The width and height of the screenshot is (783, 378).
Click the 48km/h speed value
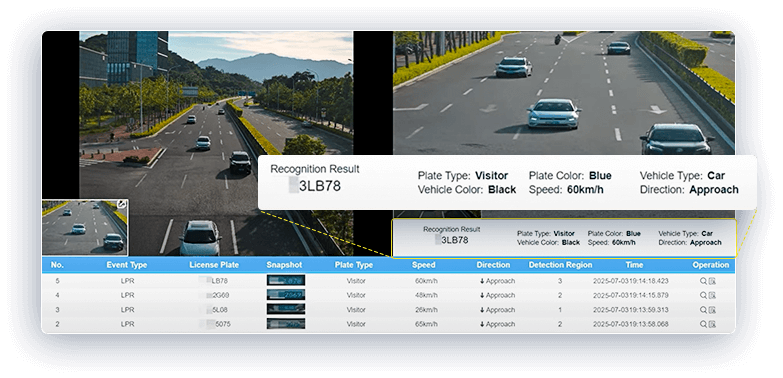(x=426, y=296)
